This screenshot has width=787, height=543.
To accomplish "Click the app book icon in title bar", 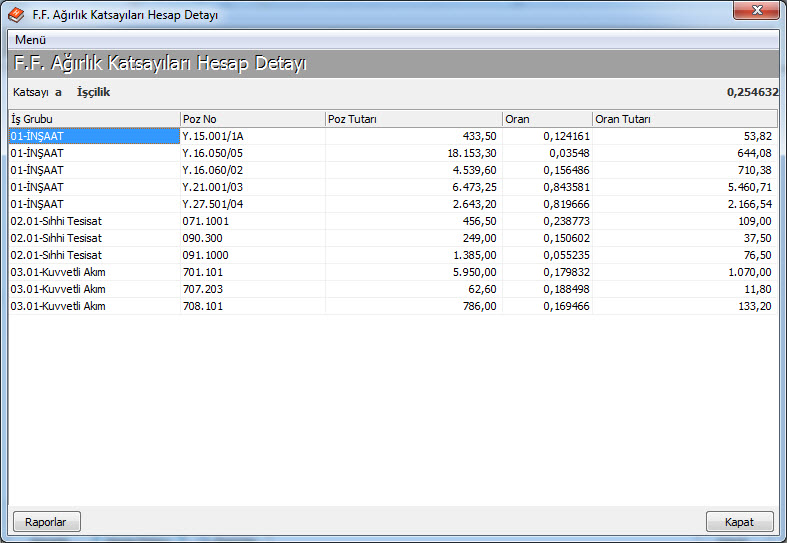I will pyautogui.click(x=16, y=14).
